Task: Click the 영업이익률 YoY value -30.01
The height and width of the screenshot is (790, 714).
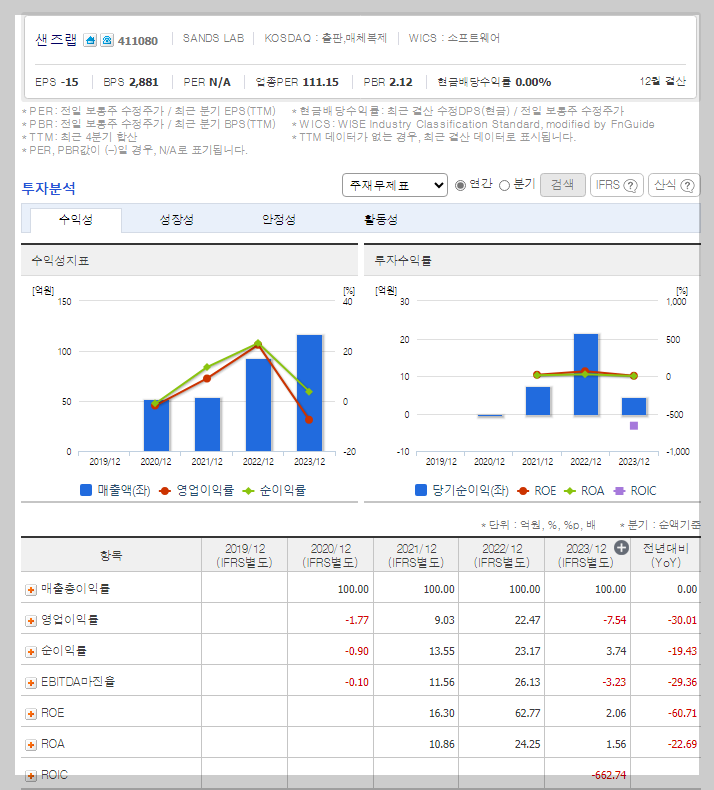Action: (x=682, y=620)
